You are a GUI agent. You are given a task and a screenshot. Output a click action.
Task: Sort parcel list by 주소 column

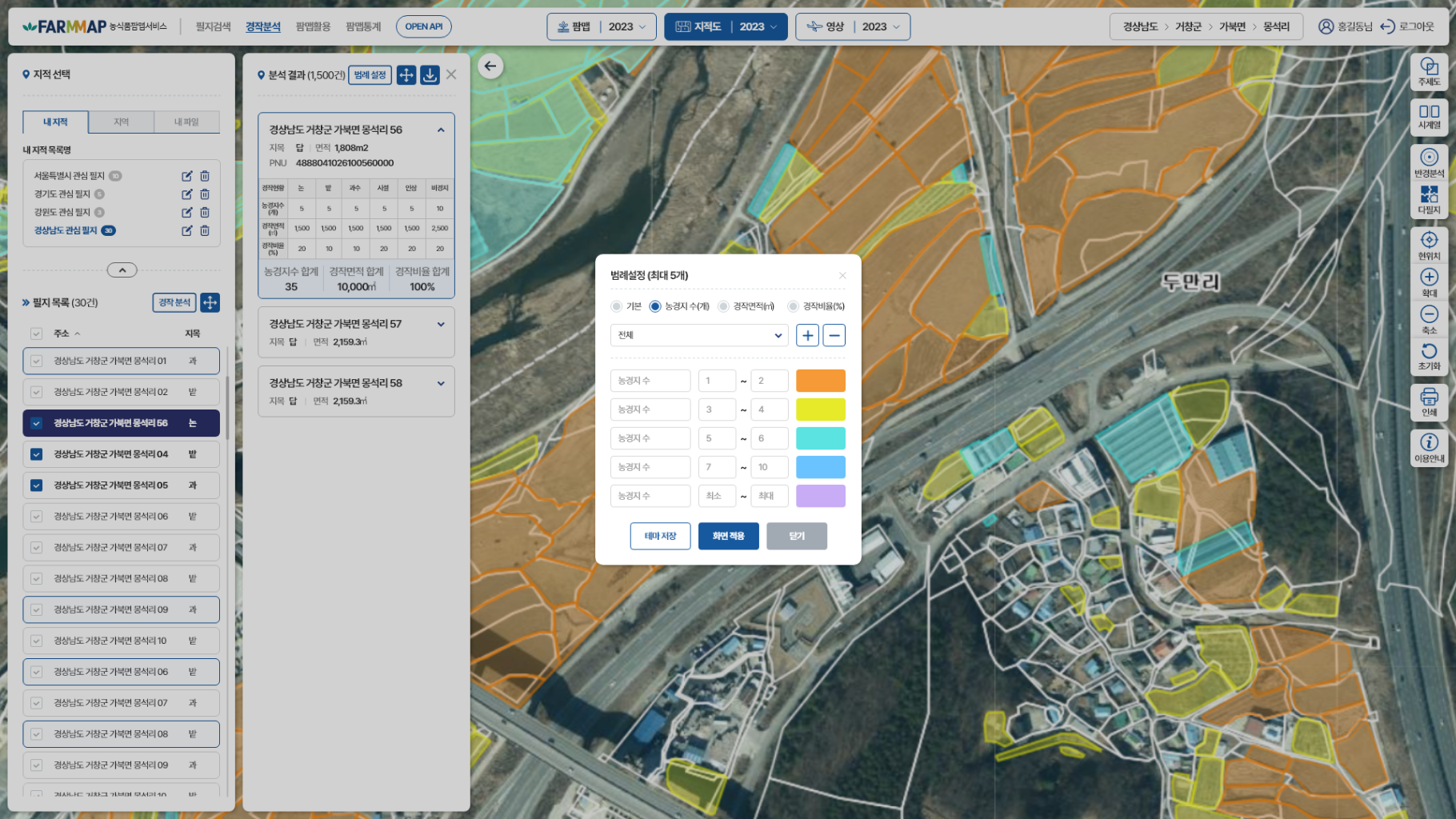pyautogui.click(x=66, y=334)
